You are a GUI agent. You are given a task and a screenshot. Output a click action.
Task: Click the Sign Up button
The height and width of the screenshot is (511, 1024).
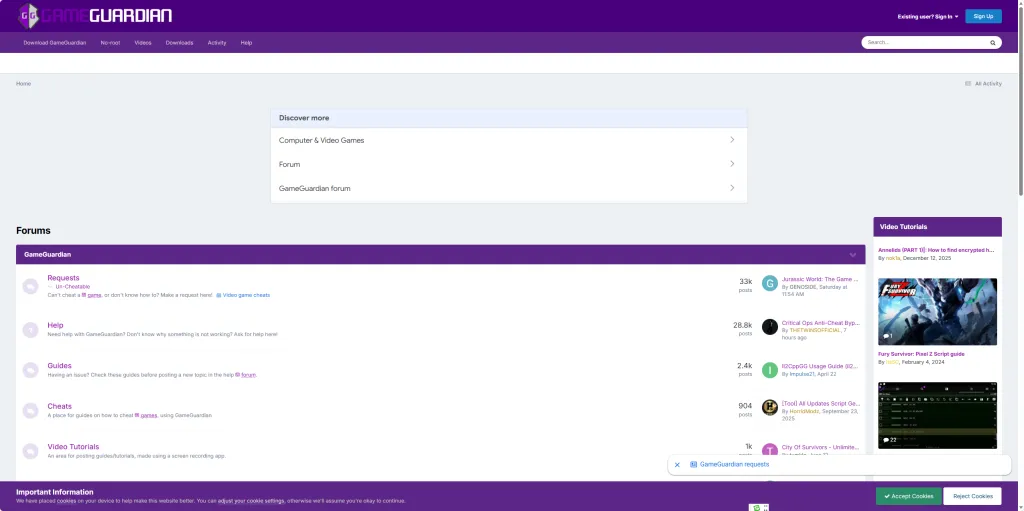pos(983,16)
